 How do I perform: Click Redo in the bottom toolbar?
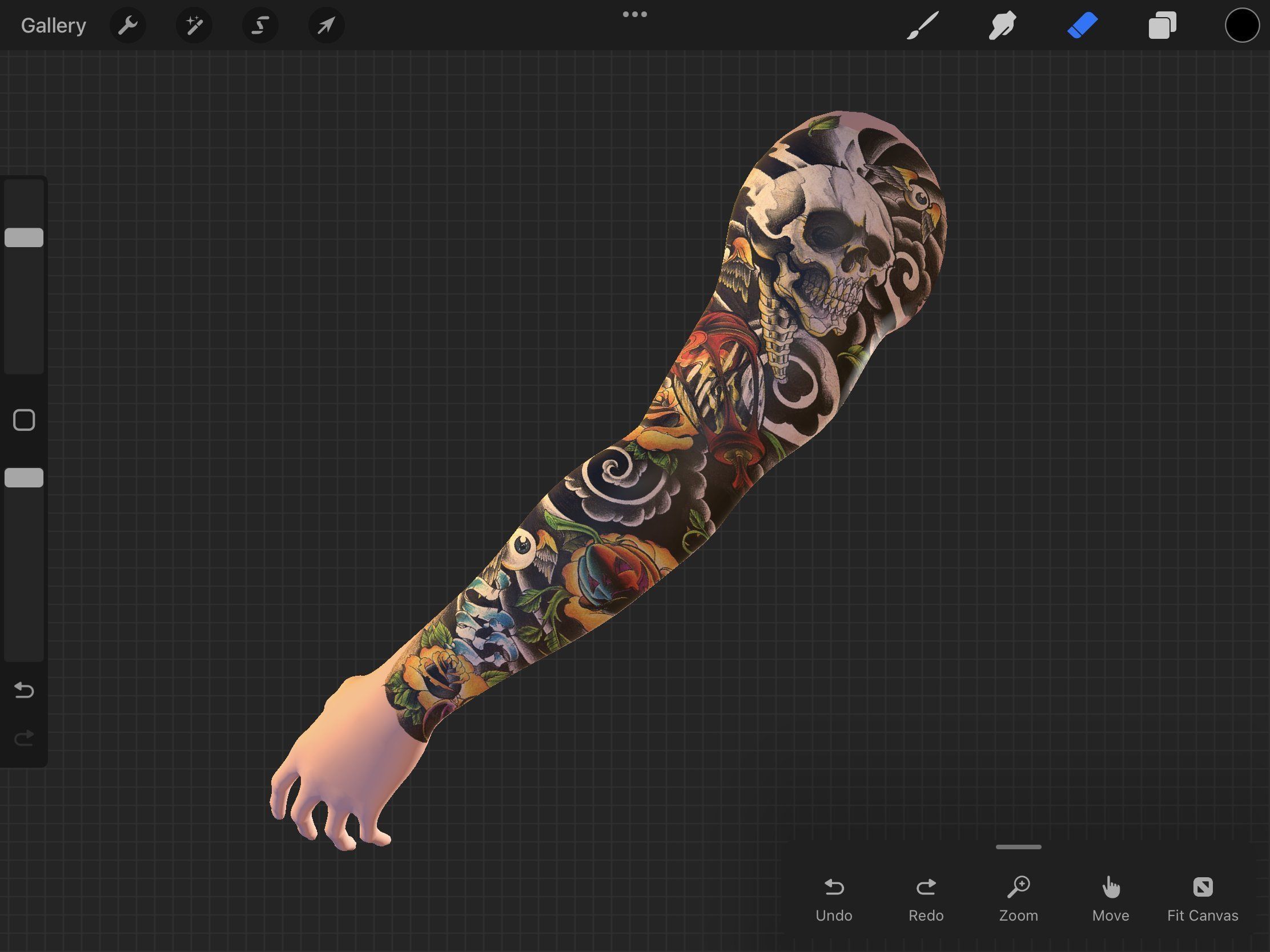[926, 899]
